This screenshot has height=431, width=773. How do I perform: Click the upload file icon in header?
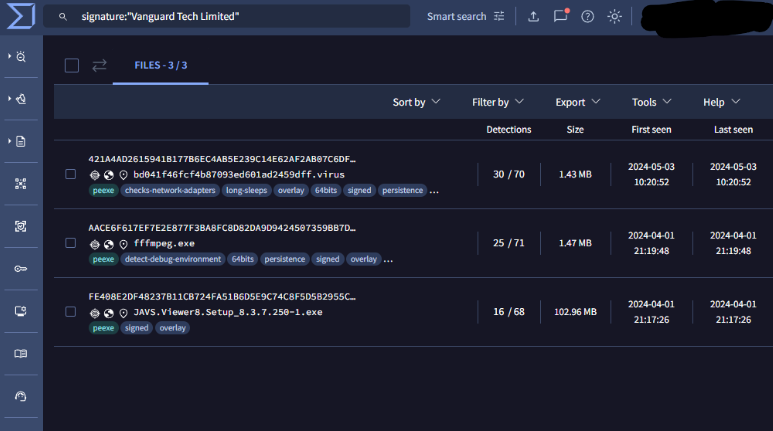point(533,17)
